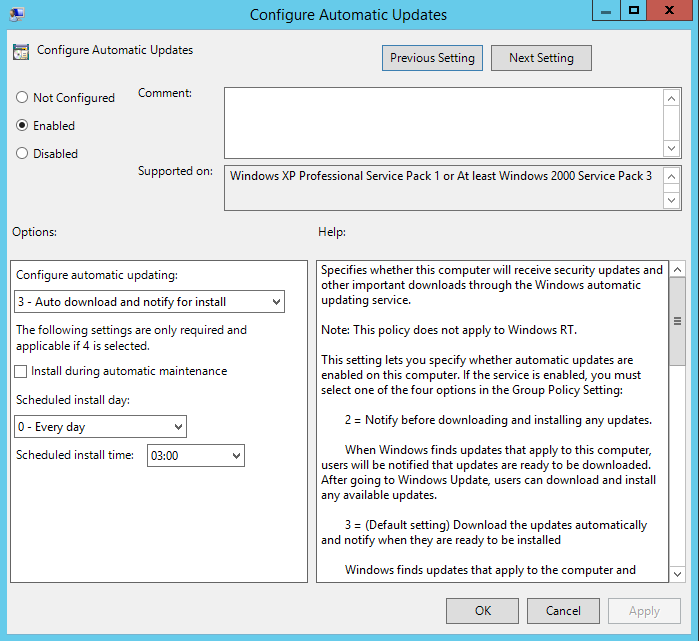This screenshot has width=699, height=641.
Task: Click the 'Scheduled install day:' label
Action: tap(73, 400)
